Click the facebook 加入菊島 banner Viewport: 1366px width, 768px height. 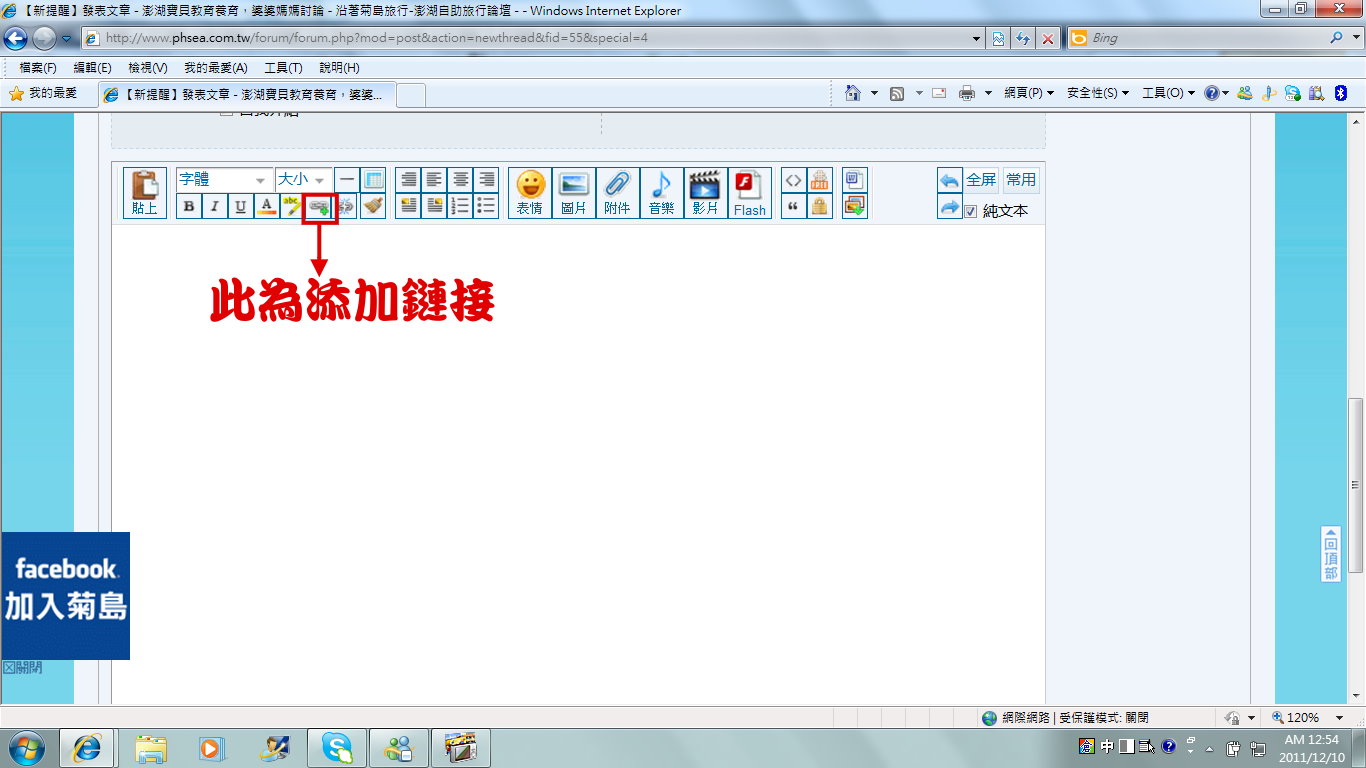click(x=66, y=596)
